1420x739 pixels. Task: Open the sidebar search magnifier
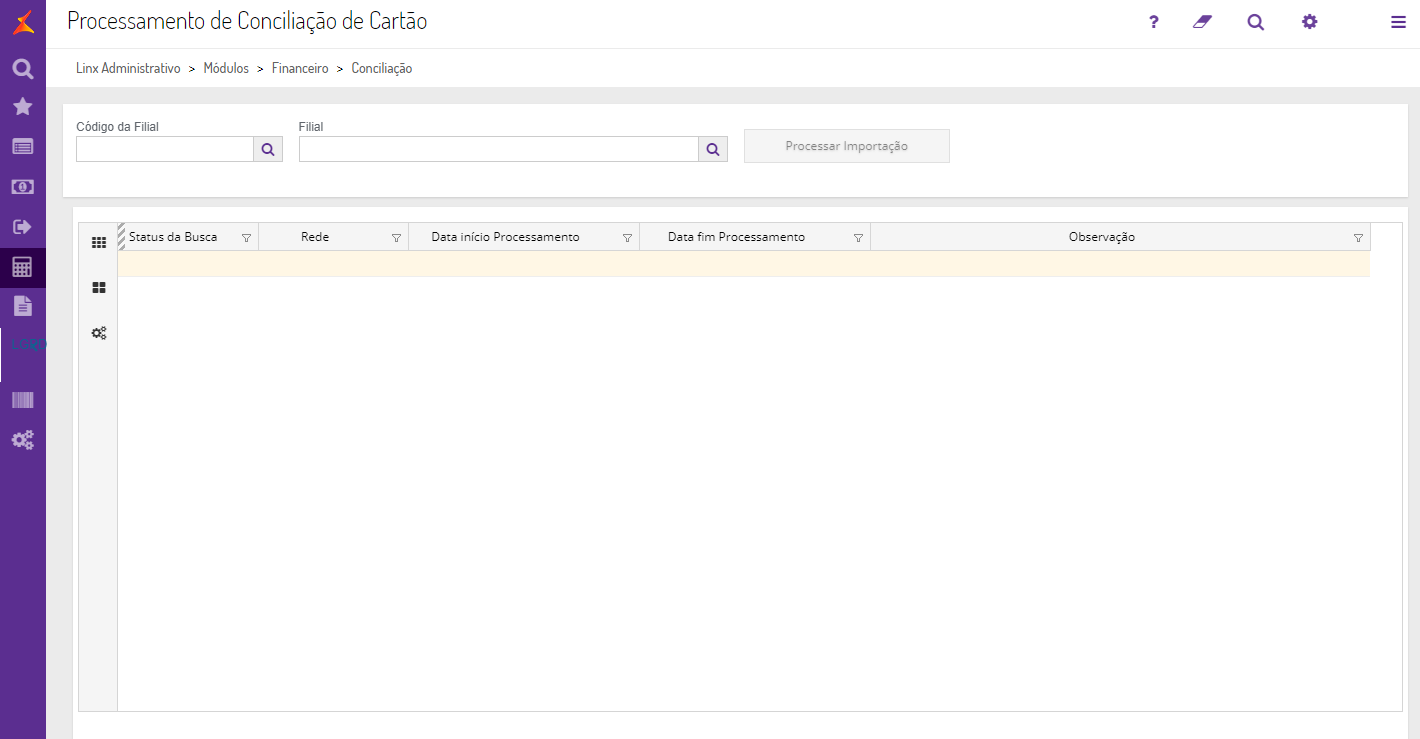click(23, 69)
